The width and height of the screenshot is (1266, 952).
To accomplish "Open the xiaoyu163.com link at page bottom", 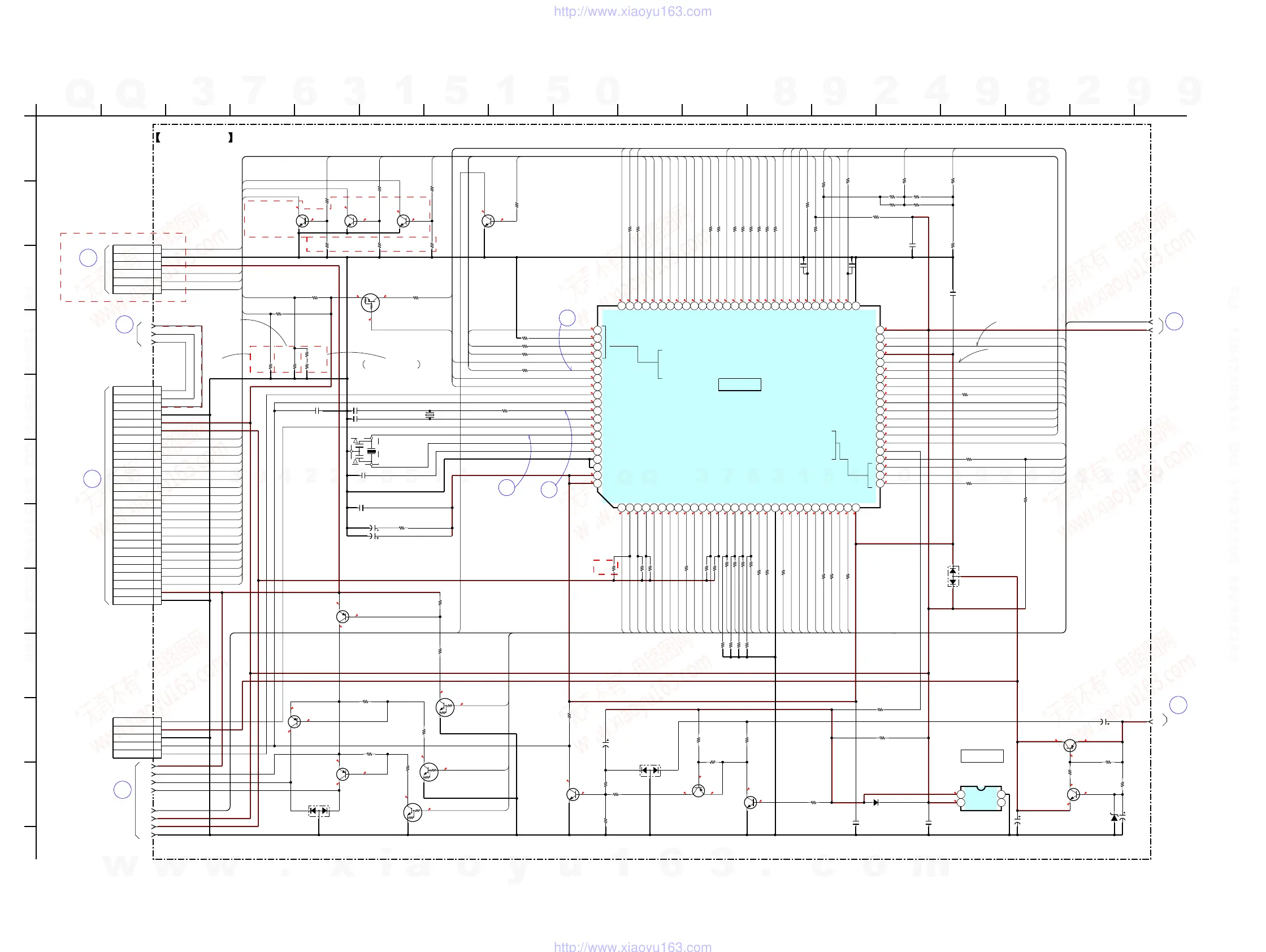I will (632, 946).
